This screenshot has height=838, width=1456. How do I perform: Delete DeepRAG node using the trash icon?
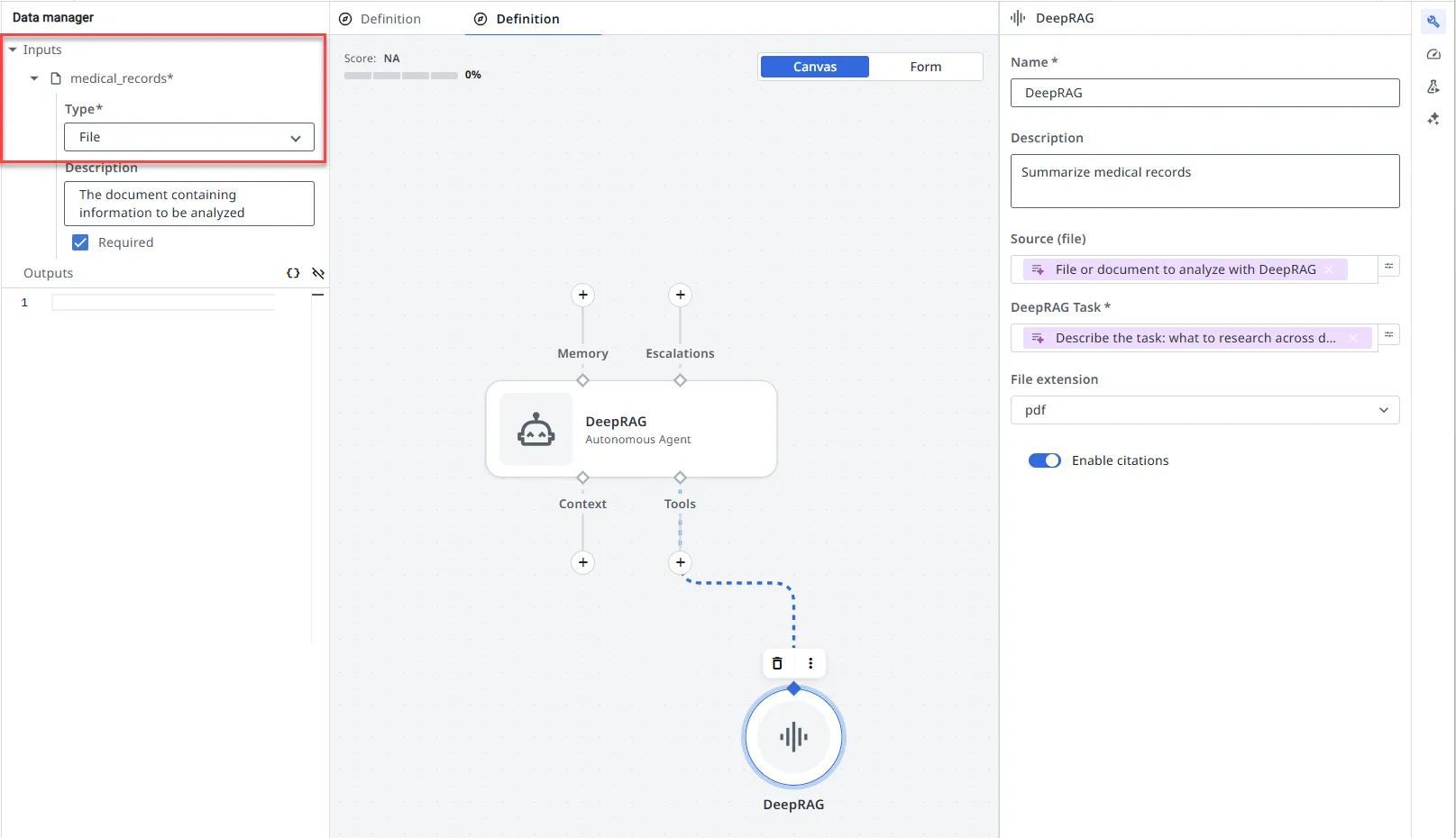(x=776, y=663)
